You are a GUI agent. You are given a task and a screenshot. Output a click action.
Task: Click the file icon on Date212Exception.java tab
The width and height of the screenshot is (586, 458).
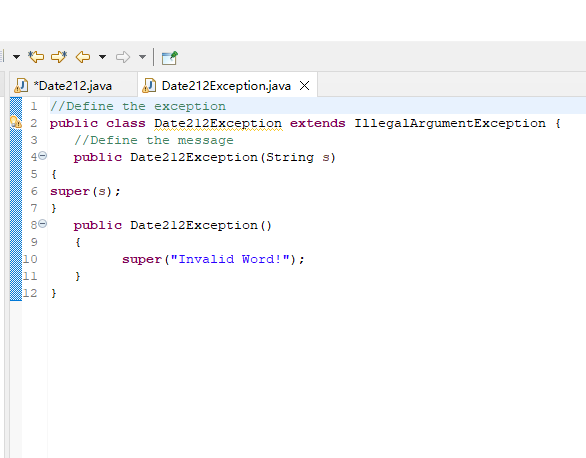(x=149, y=86)
